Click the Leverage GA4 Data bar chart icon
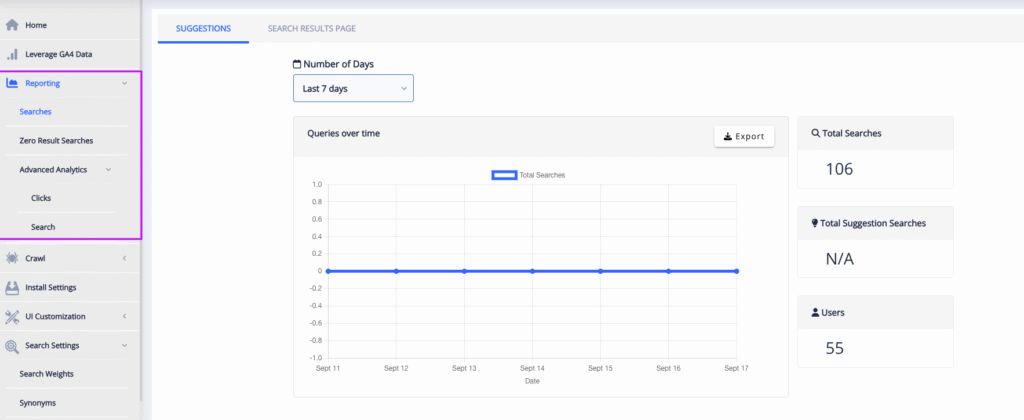The width and height of the screenshot is (1024, 420). point(12,54)
